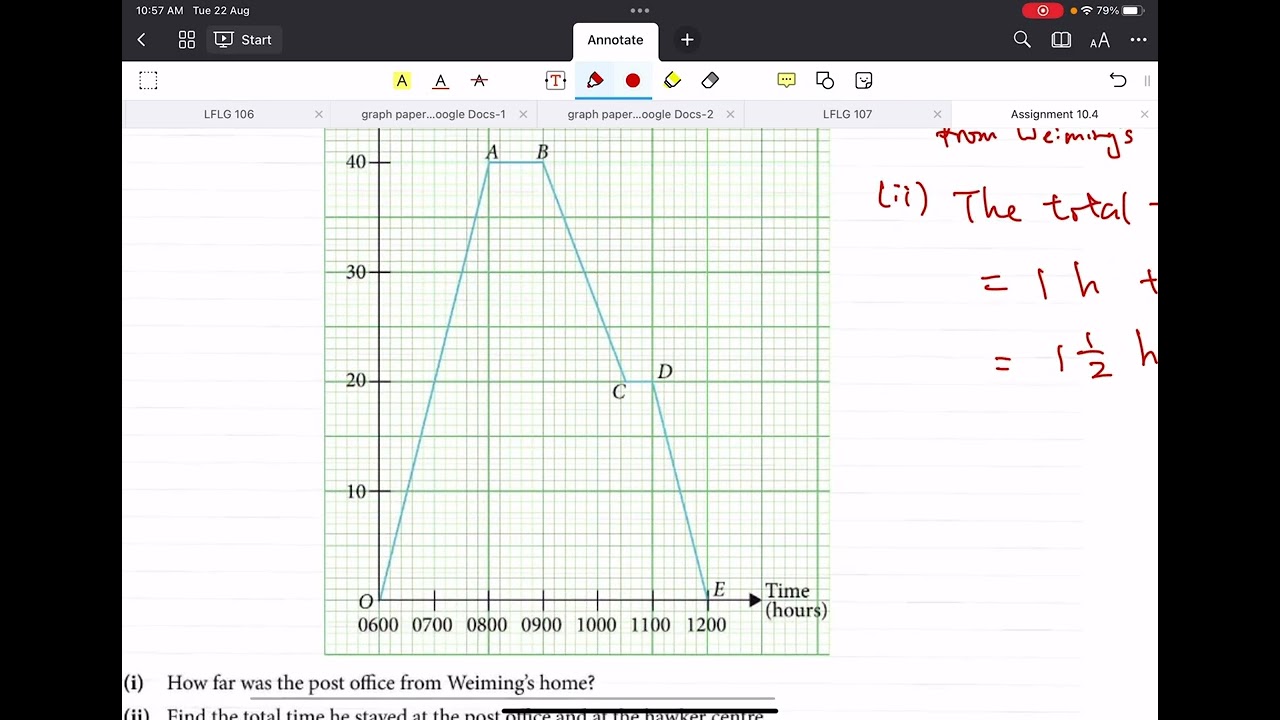
Task: Tap the origin O label
Action: [x=366, y=601]
